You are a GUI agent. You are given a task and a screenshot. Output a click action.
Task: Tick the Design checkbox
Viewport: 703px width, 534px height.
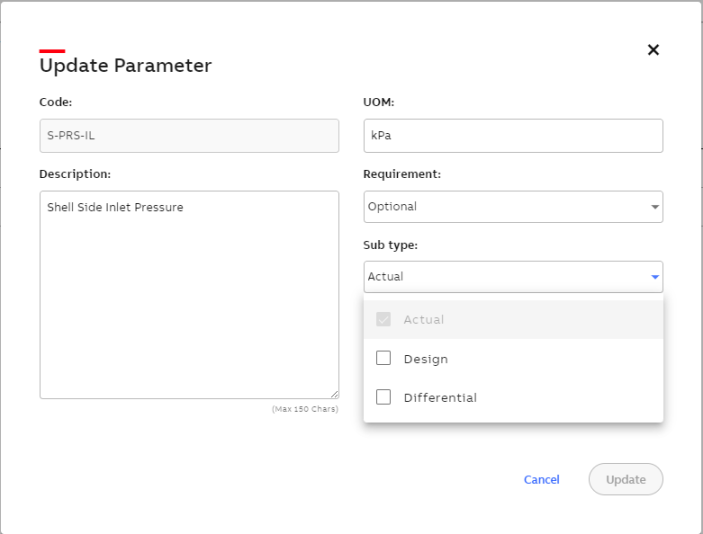tap(383, 358)
